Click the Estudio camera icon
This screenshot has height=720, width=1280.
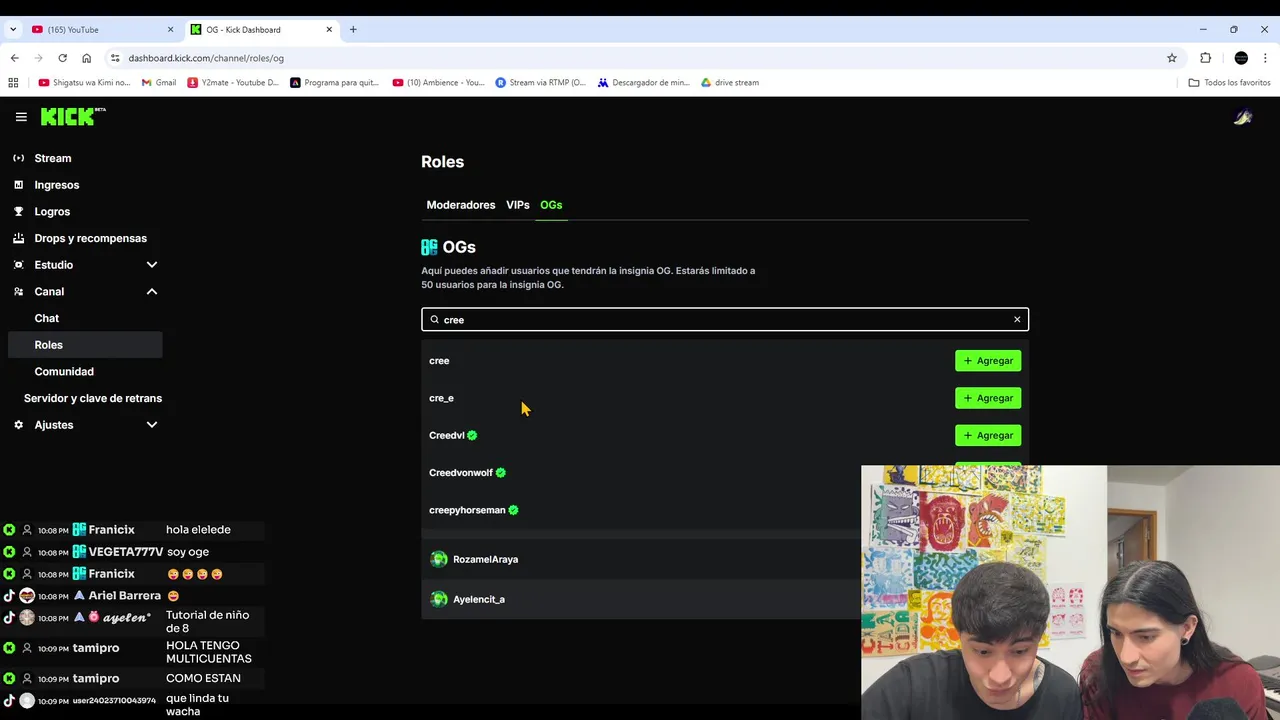(19, 265)
